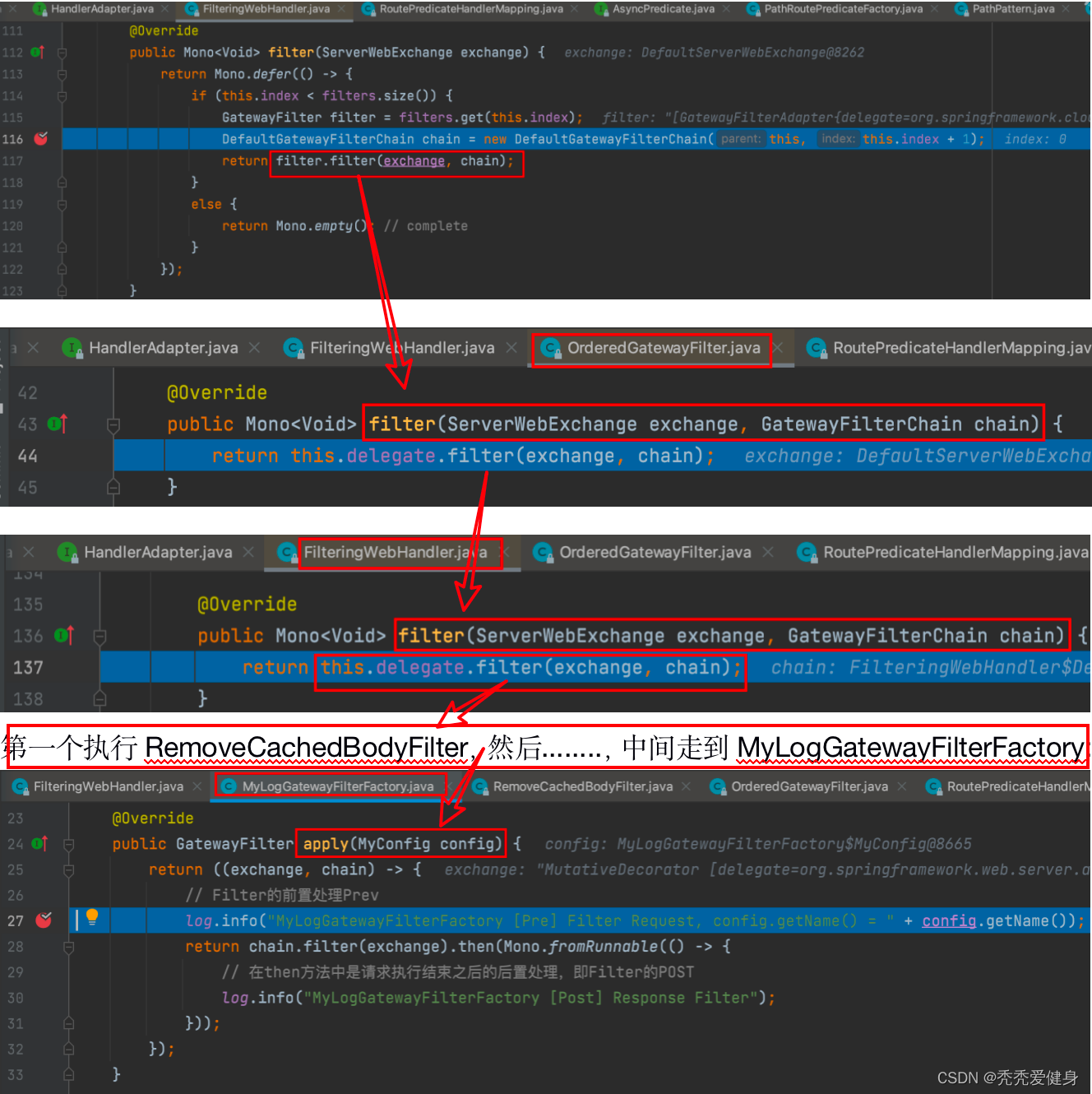Close OrderedGatewayFilter.java tab beside RemoveCachedBodyFilter tab

pyautogui.click(x=902, y=786)
